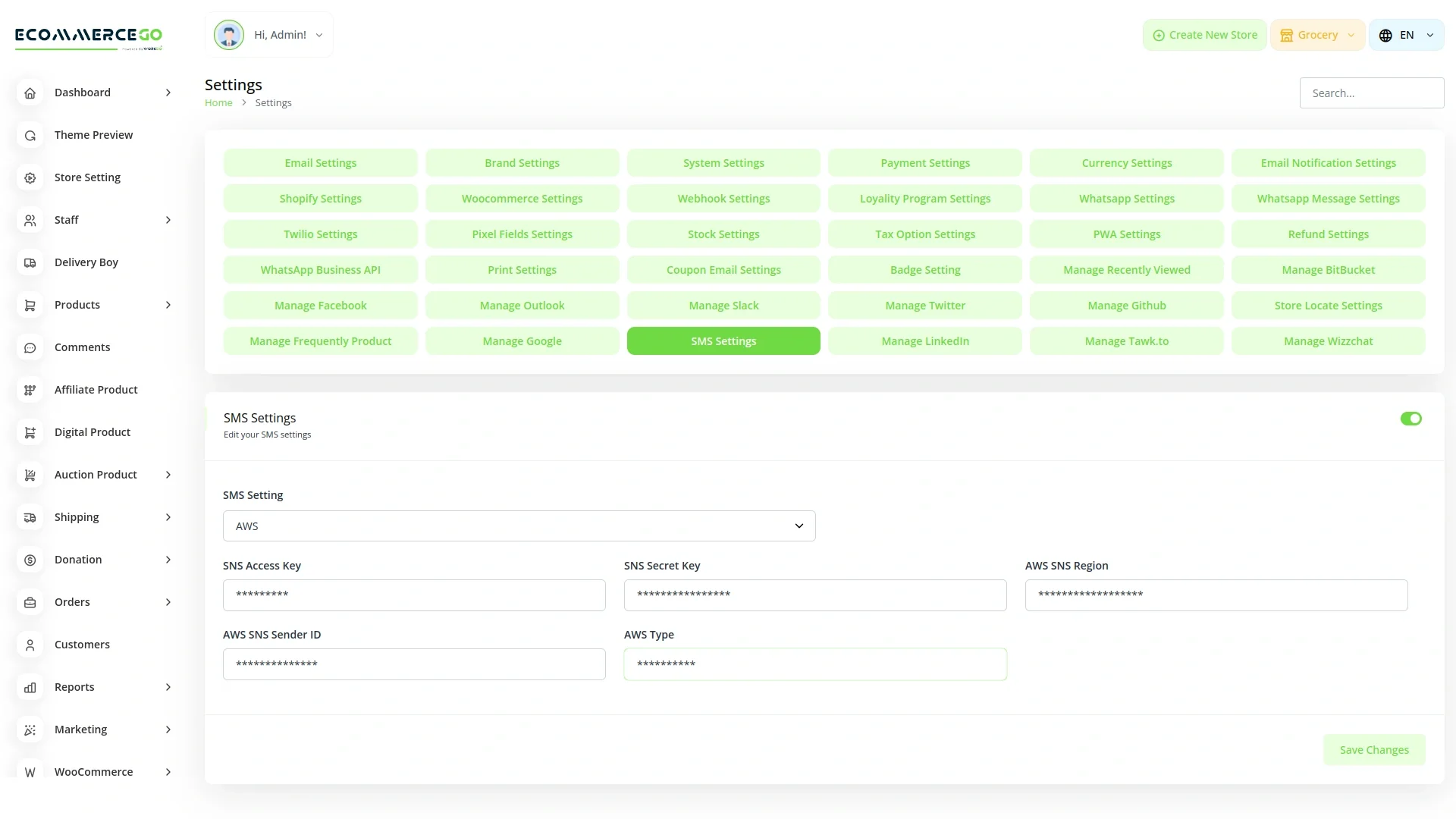Click the Comments bubble icon
This screenshot has width=1456, height=819.
click(30, 347)
